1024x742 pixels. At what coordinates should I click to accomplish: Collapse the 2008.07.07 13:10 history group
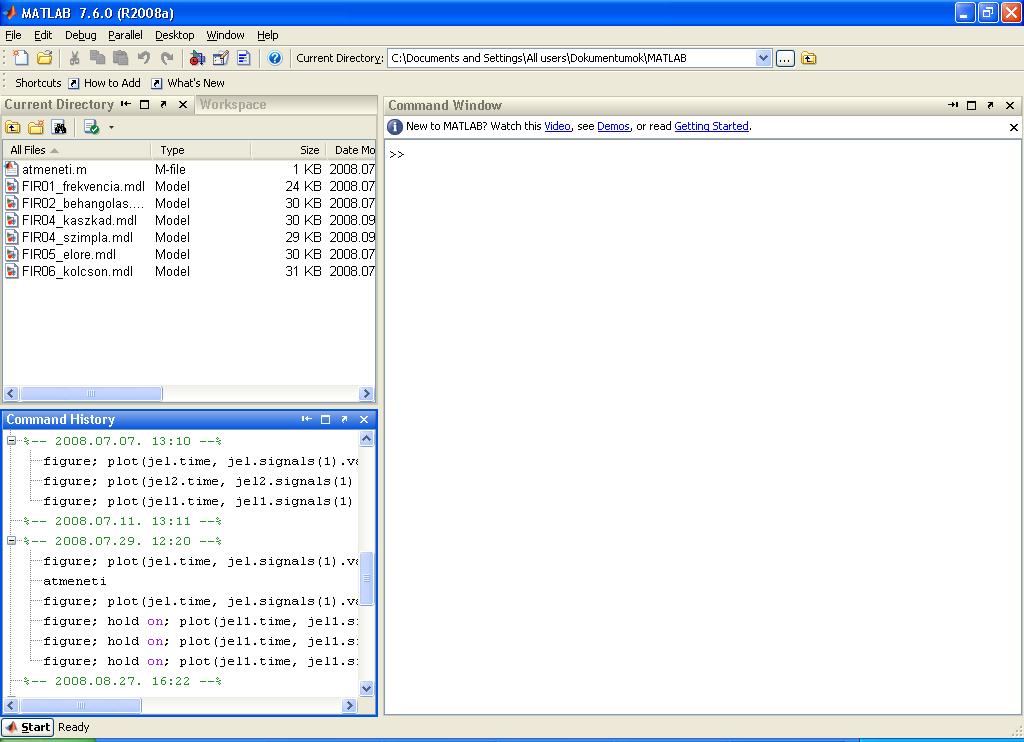11,441
